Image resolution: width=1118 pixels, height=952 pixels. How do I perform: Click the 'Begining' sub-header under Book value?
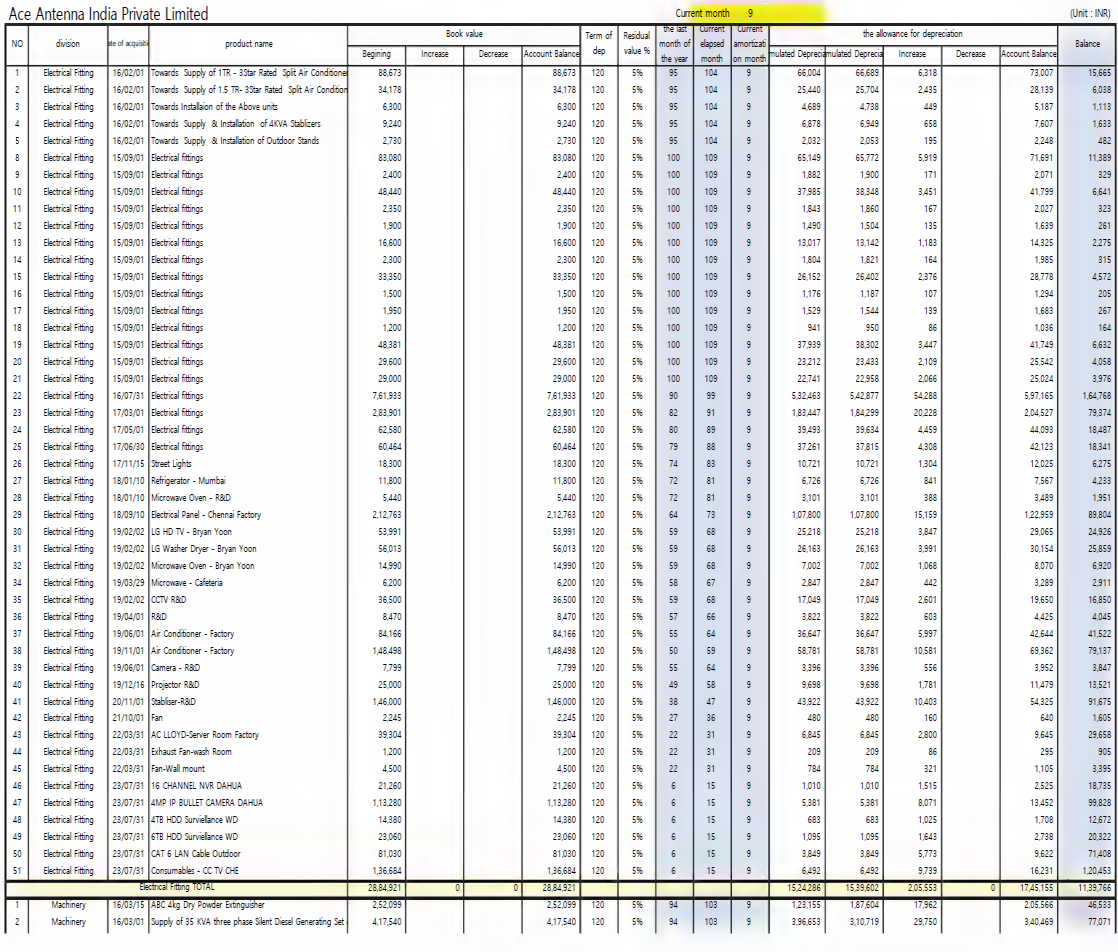coord(376,54)
